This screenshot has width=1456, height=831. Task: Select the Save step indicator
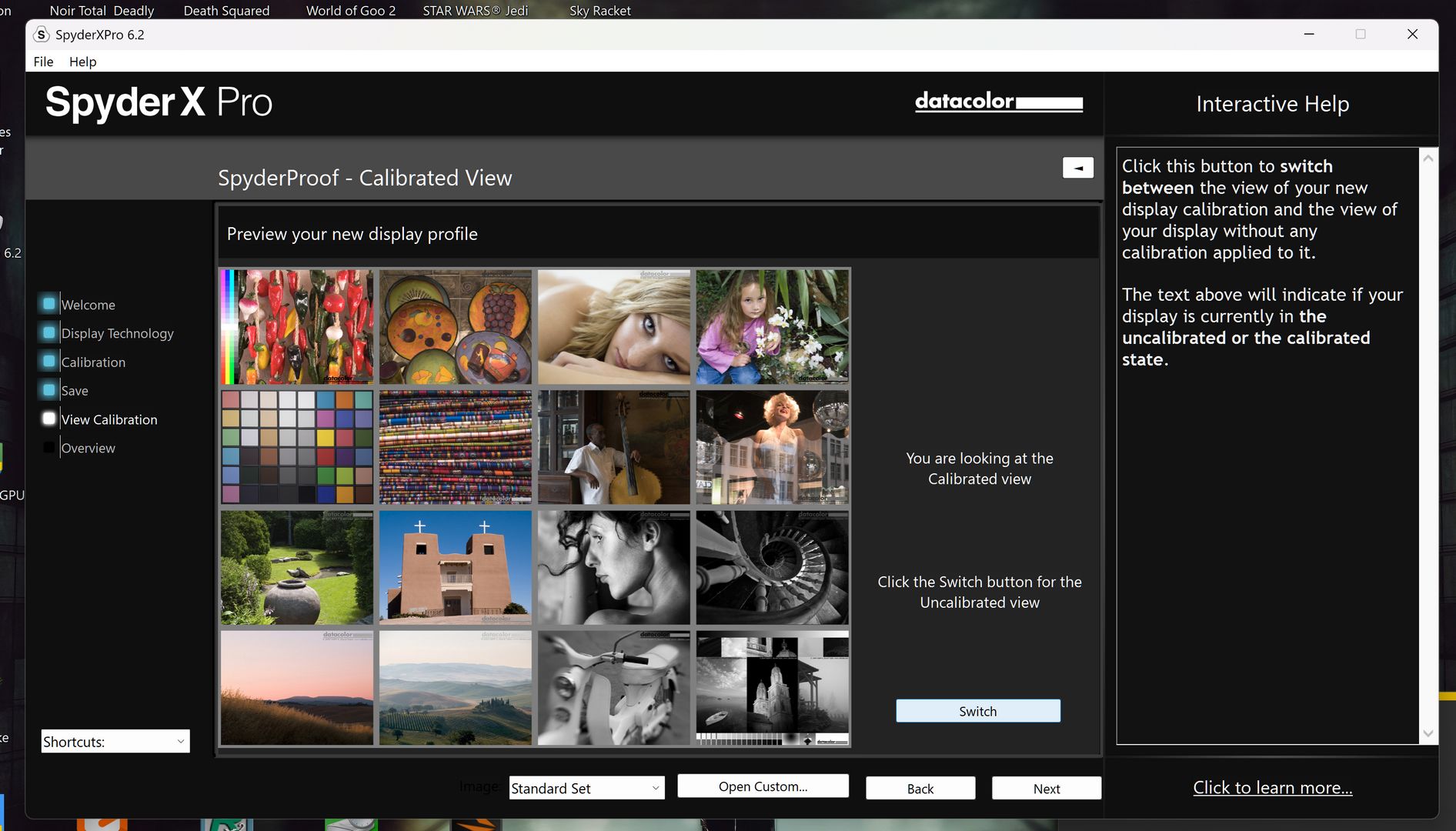tap(49, 389)
